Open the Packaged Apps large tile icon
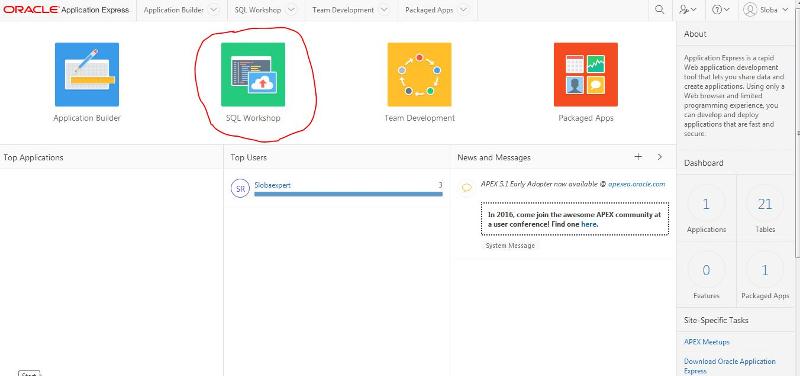800x376 pixels. (x=586, y=74)
